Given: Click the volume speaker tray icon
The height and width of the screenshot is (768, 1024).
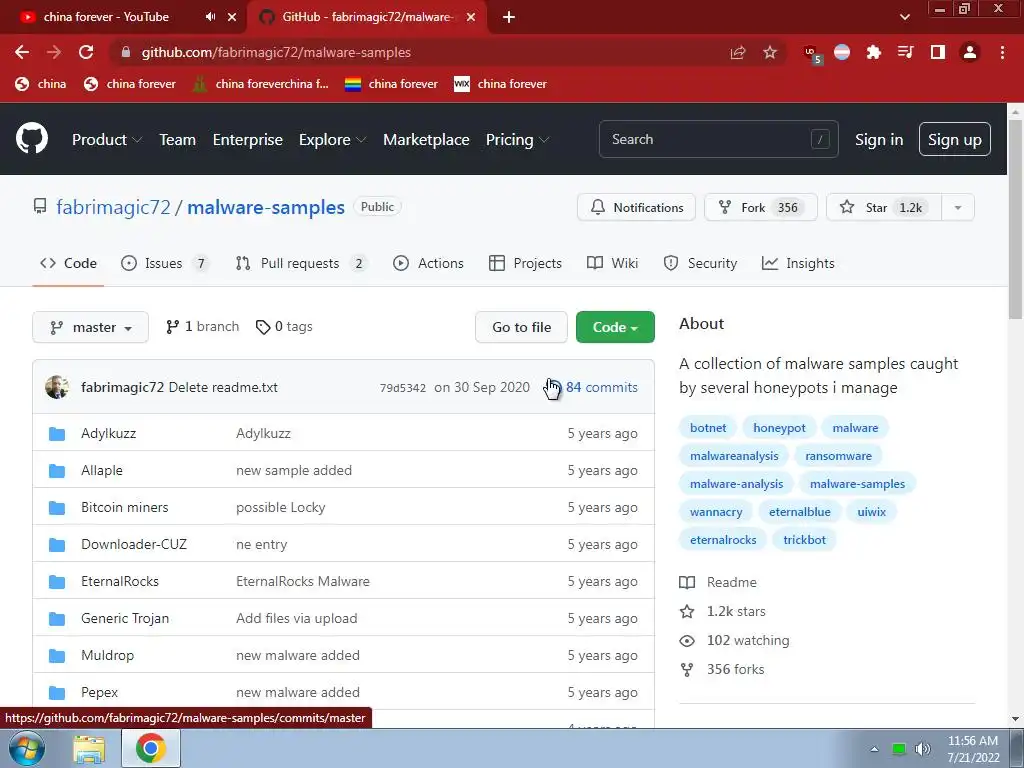Looking at the screenshot, I should (x=922, y=749).
